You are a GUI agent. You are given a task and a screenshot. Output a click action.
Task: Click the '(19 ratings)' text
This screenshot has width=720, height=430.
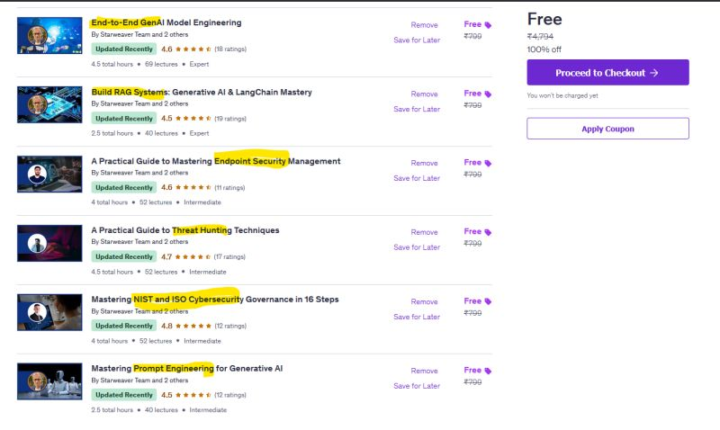[231, 119]
